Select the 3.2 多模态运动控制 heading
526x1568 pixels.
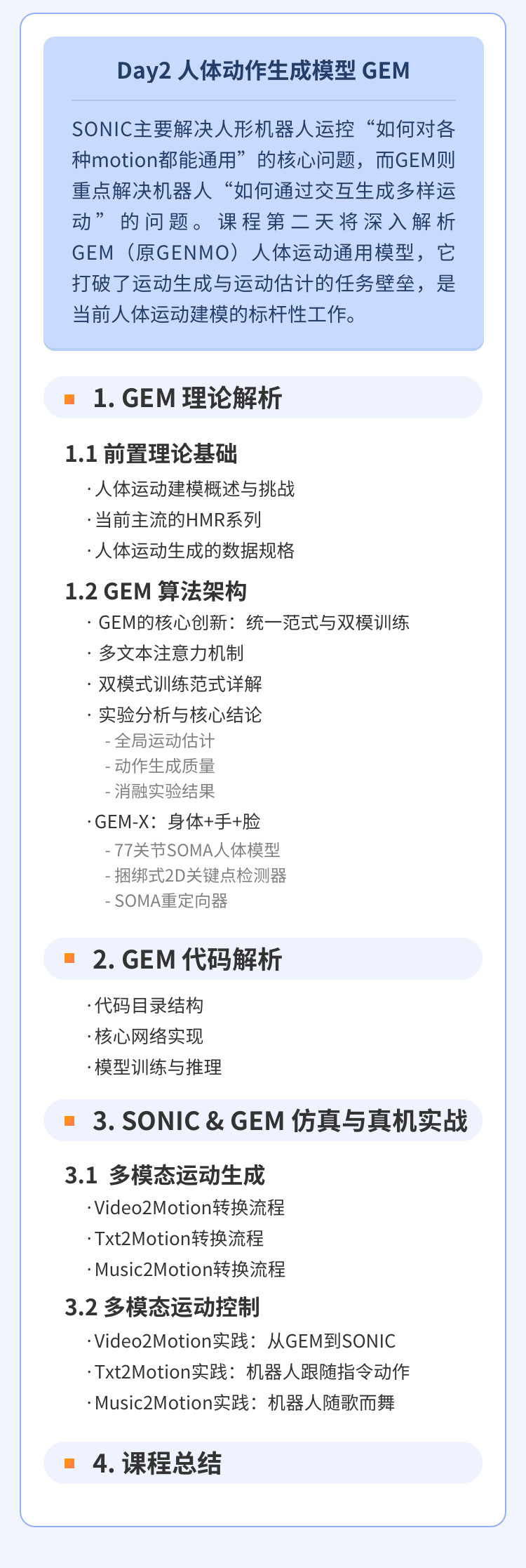(162, 1307)
